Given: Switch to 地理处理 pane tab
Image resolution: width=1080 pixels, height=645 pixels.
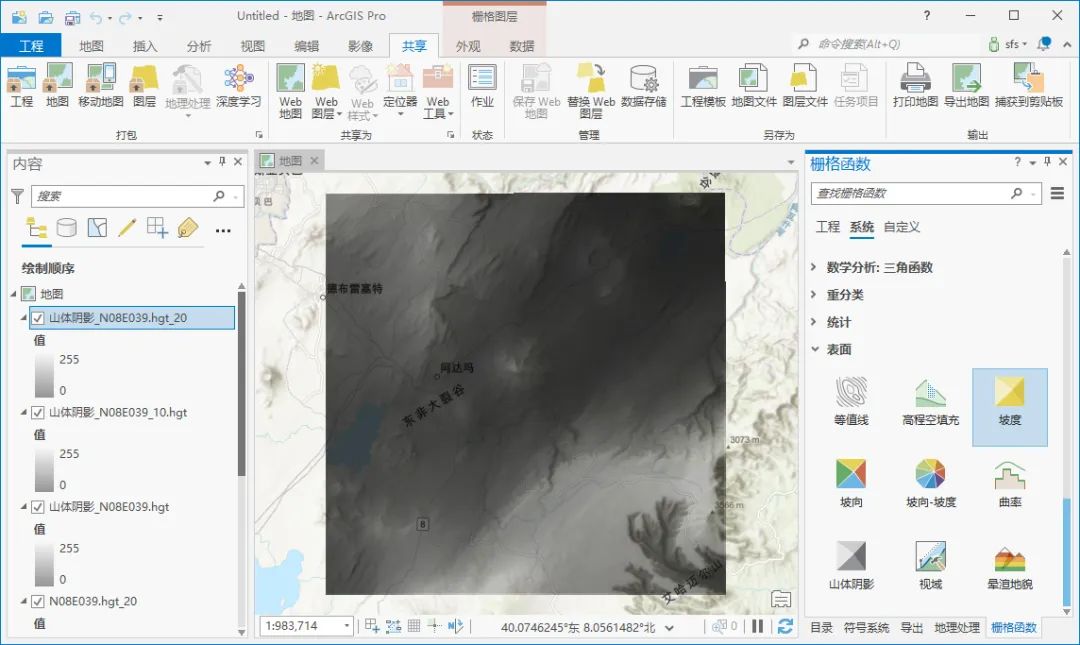Looking at the screenshot, I should point(957,627).
